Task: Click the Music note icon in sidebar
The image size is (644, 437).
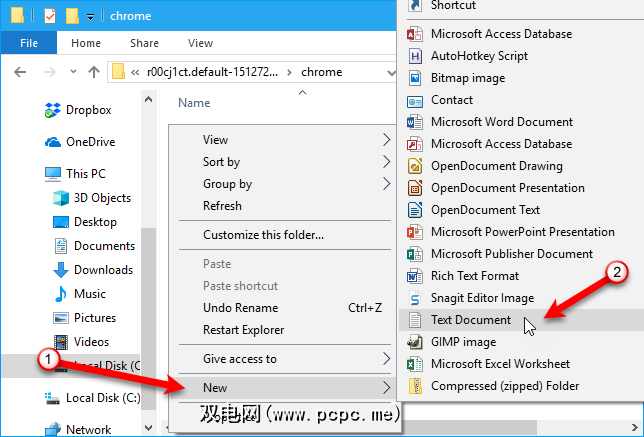Action: point(62,294)
